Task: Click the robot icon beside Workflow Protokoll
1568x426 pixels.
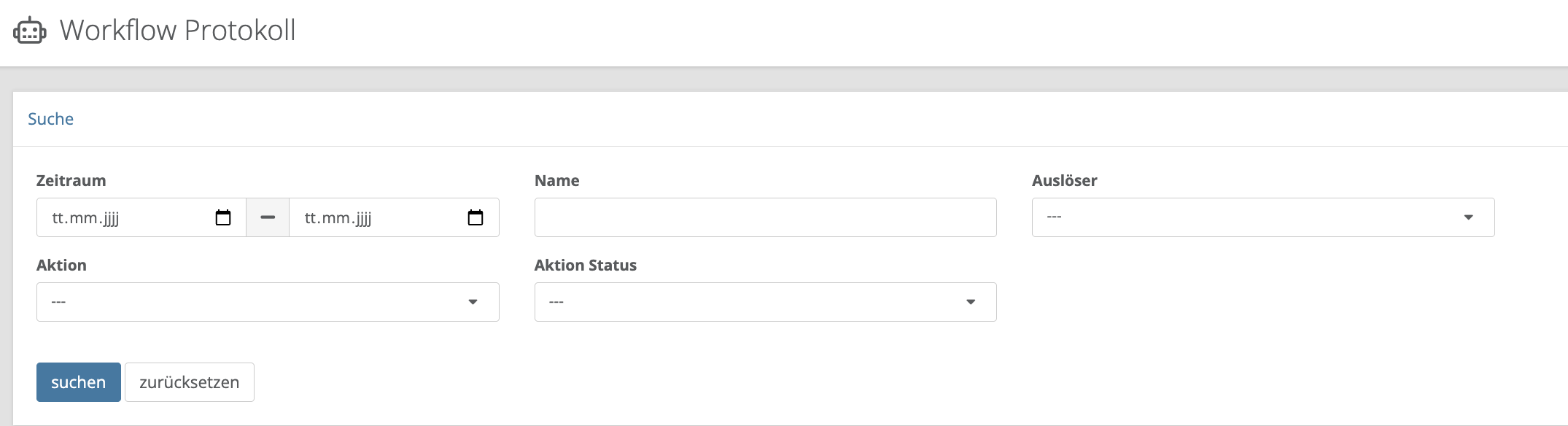Action: [x=30, y=31]
